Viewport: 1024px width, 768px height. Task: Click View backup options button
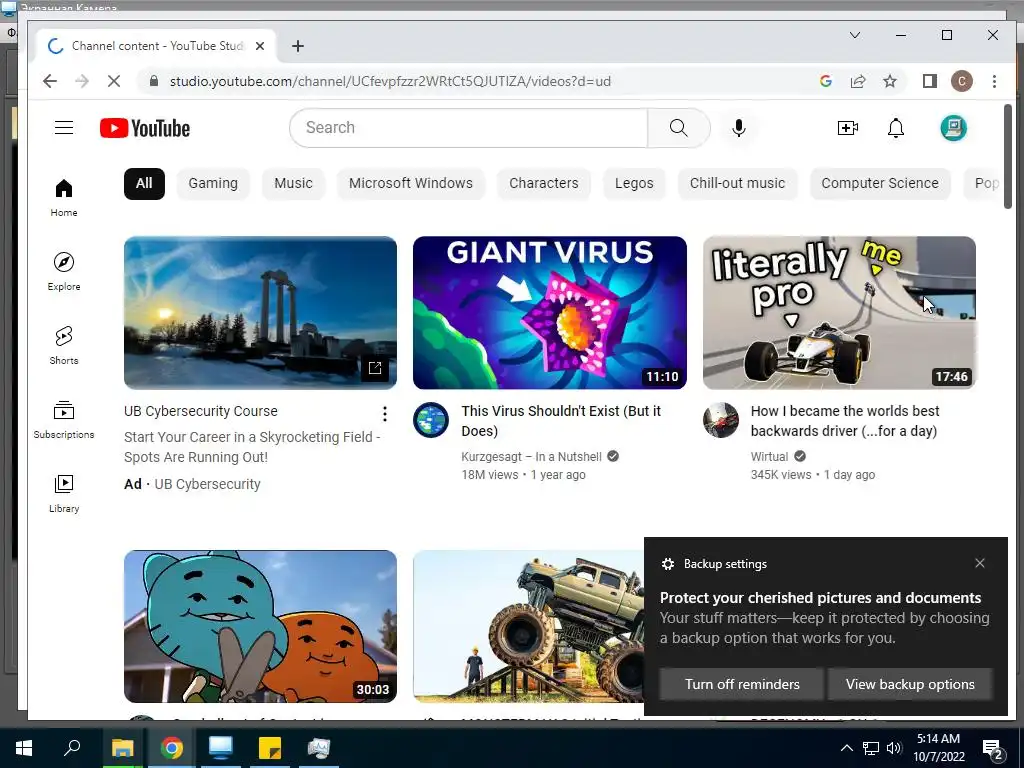tap(910, 684)
